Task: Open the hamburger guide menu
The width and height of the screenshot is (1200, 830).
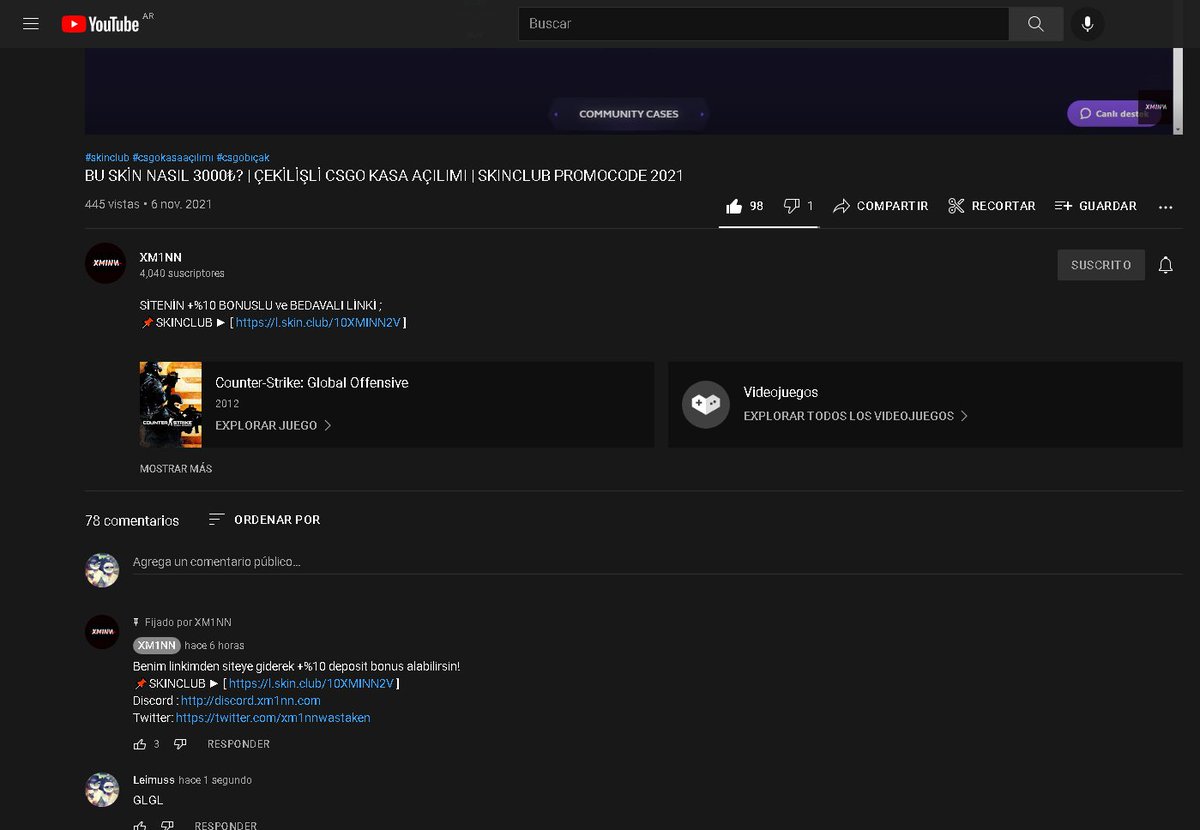Action: pyautogui.click(x=31, y=23)
